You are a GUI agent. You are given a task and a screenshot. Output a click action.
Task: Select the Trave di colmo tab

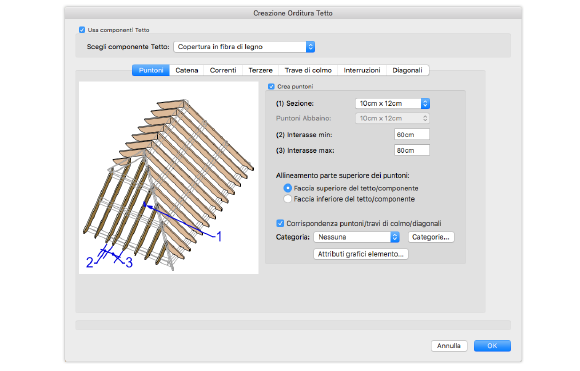(x=308, y=70)
